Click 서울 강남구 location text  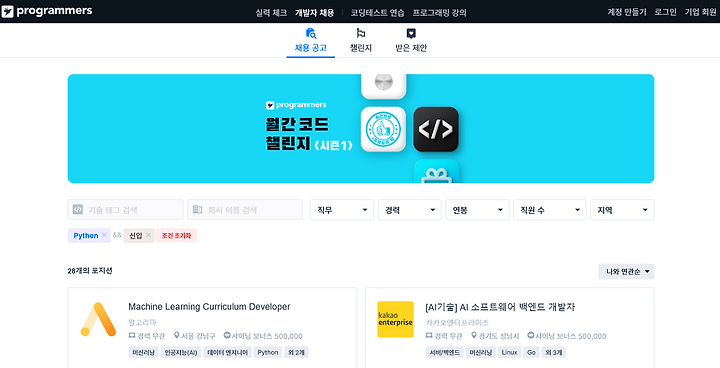(x=198, y=336)
